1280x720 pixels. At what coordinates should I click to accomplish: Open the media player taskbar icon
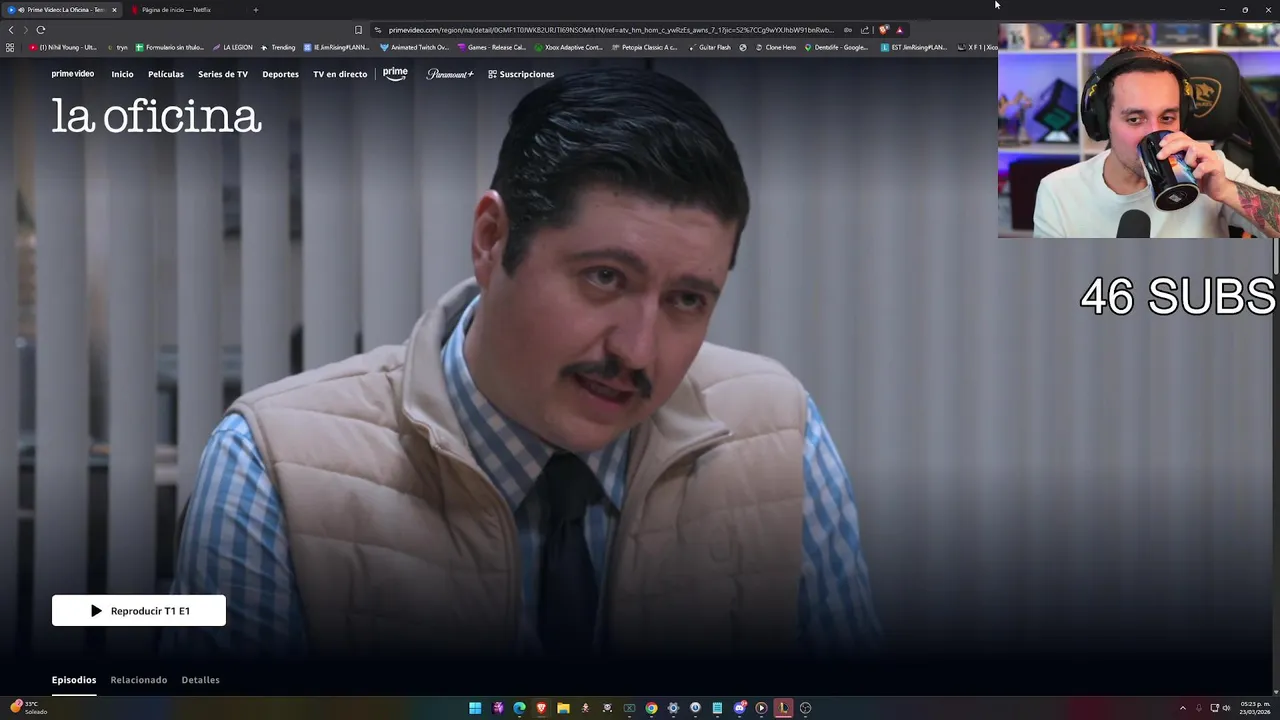761,708
